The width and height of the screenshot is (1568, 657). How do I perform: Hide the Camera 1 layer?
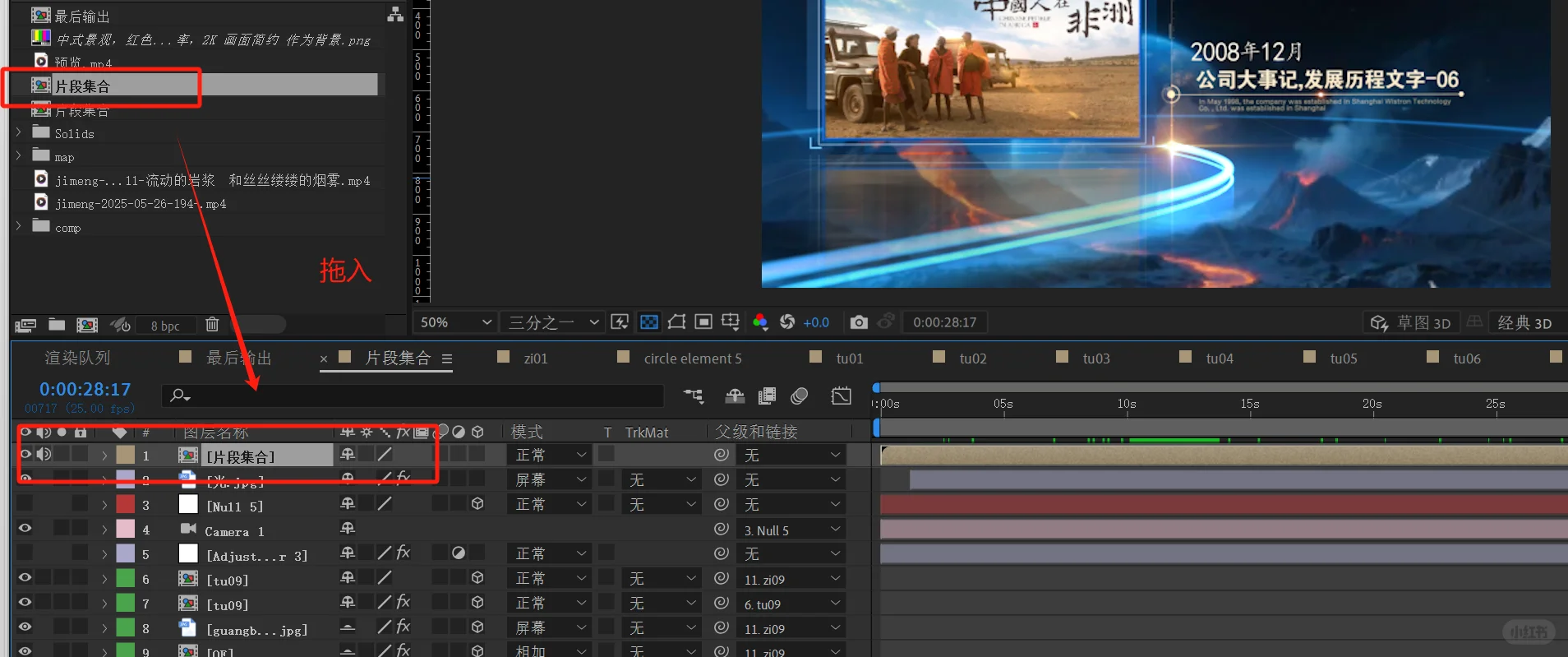point(25,529)
